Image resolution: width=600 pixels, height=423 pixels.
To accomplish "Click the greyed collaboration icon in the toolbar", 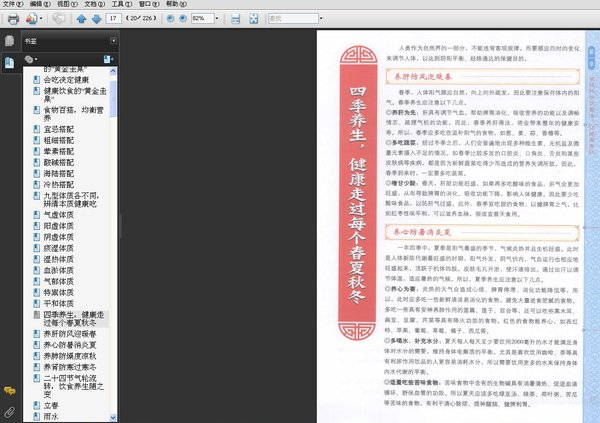I will (x=59, y=18).
